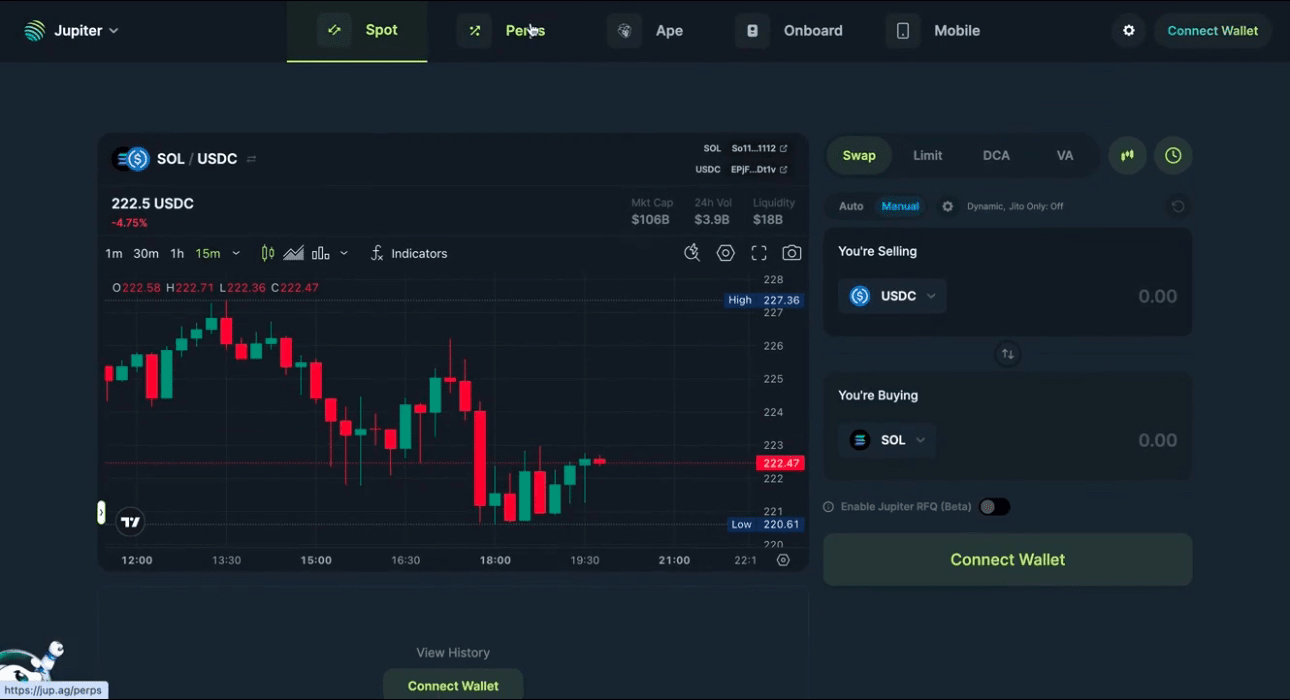Click RFQ info icon
The height and width of the screenshot is (700, 1290).
(x=828, y=507)
